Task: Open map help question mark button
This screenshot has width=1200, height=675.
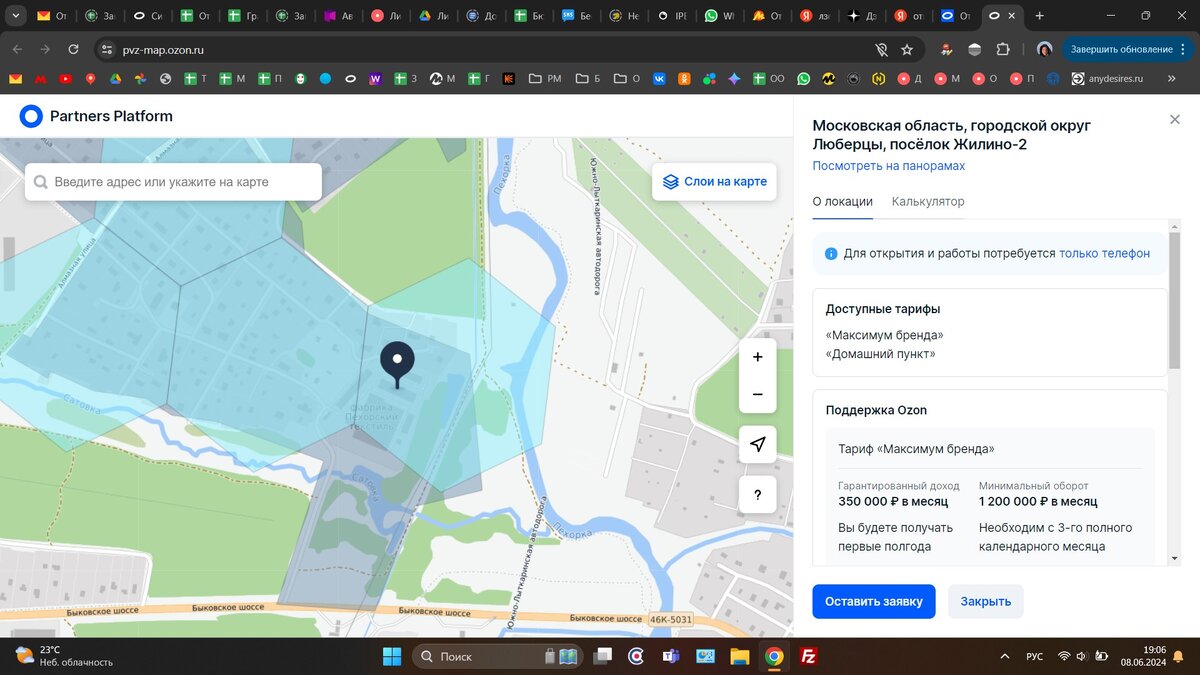Action: (757, 494)
